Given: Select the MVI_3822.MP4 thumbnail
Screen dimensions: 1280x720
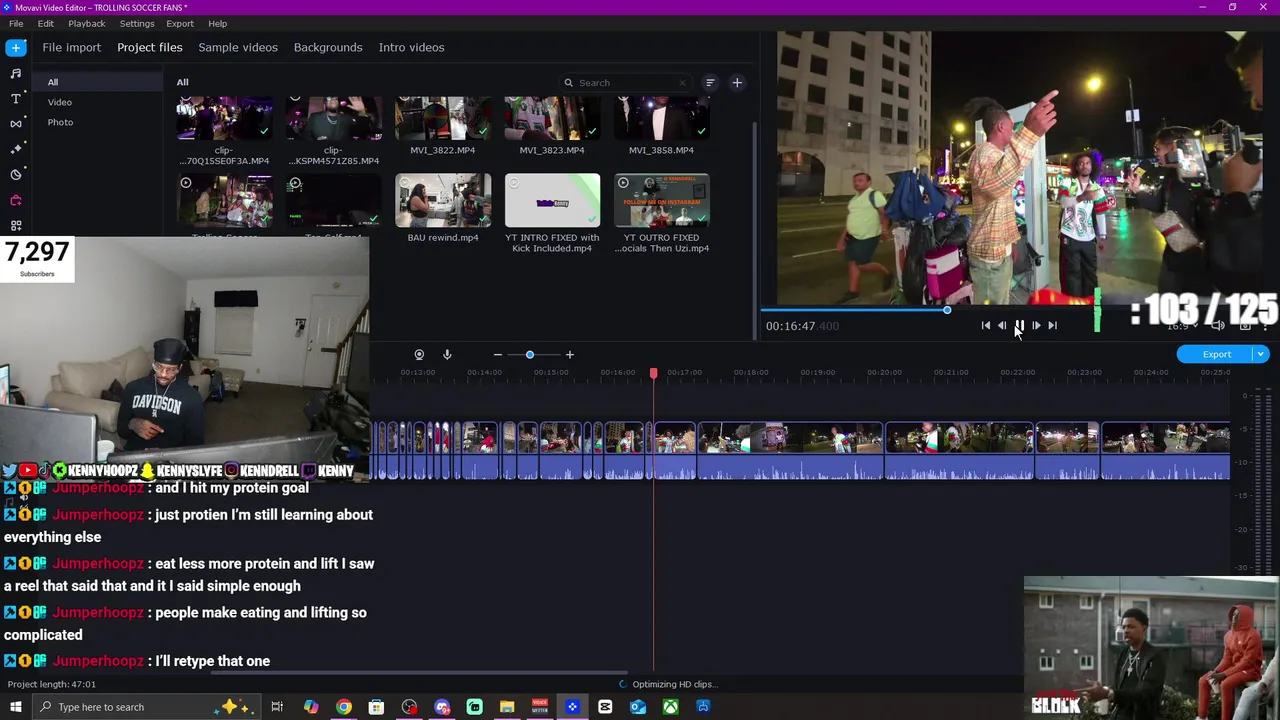Looking at the screenshot, I should click(x=442, y=119).
